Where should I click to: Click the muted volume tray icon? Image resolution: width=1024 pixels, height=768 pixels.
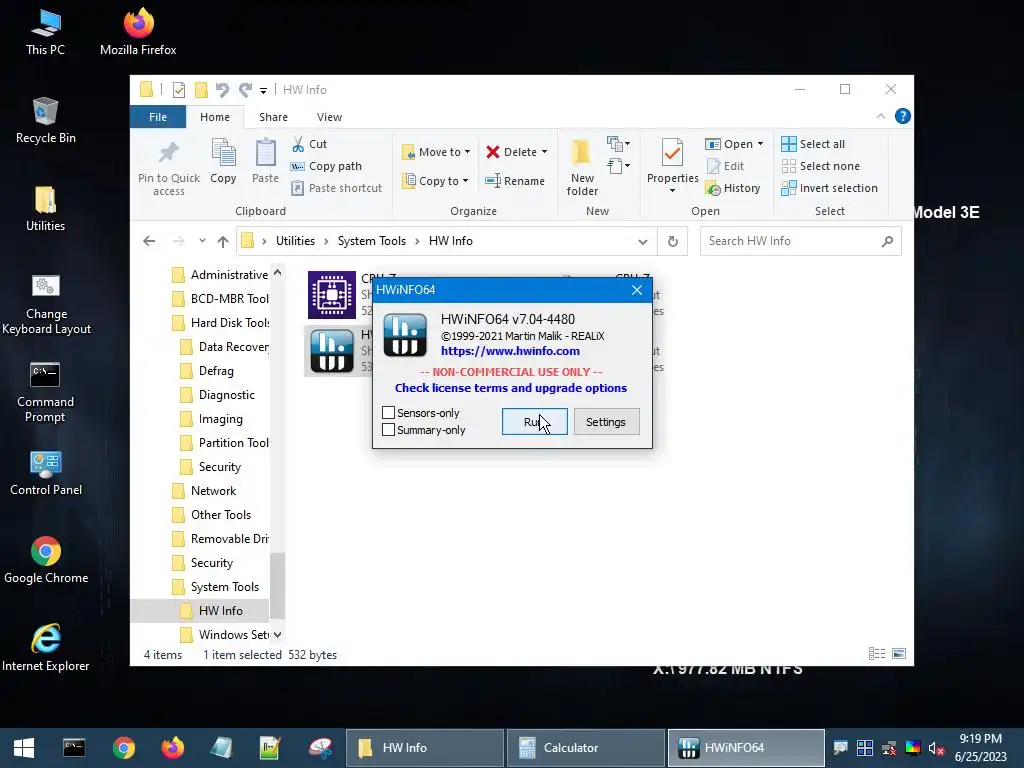[x=936, y=748]
